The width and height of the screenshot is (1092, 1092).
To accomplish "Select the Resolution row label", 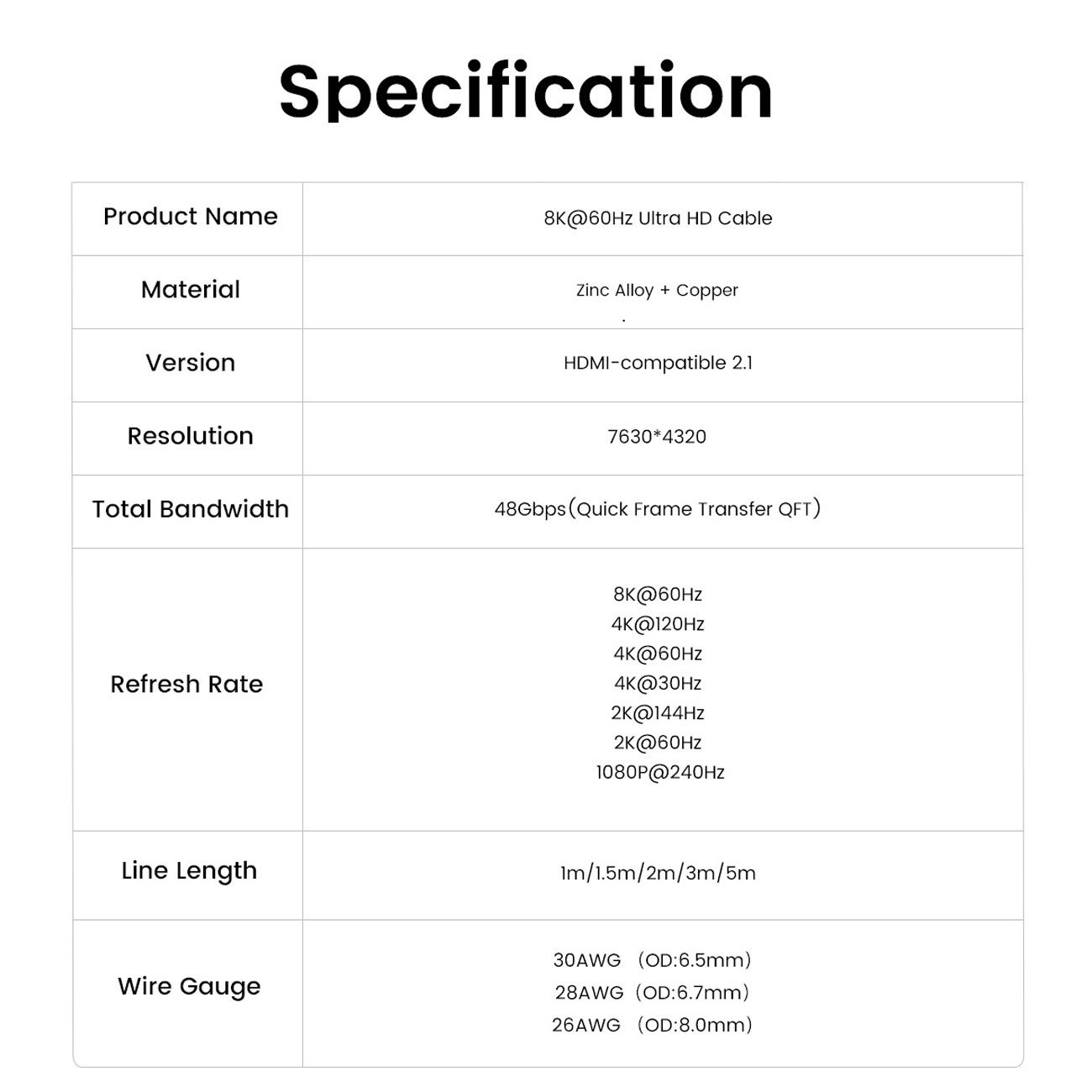I will (191, 436).
